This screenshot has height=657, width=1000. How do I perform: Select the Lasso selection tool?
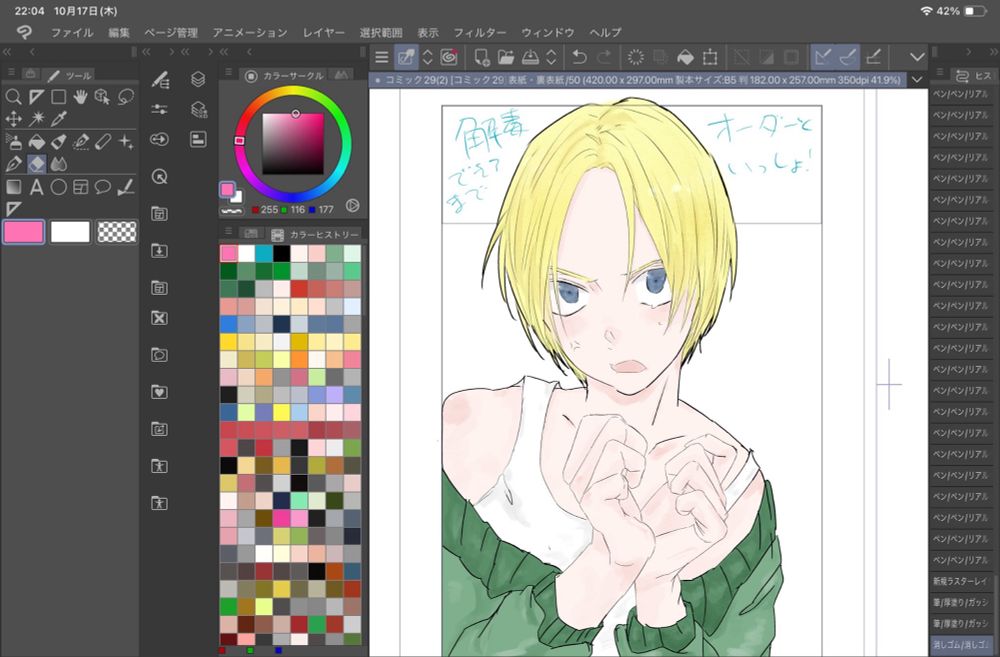(126, 97)
